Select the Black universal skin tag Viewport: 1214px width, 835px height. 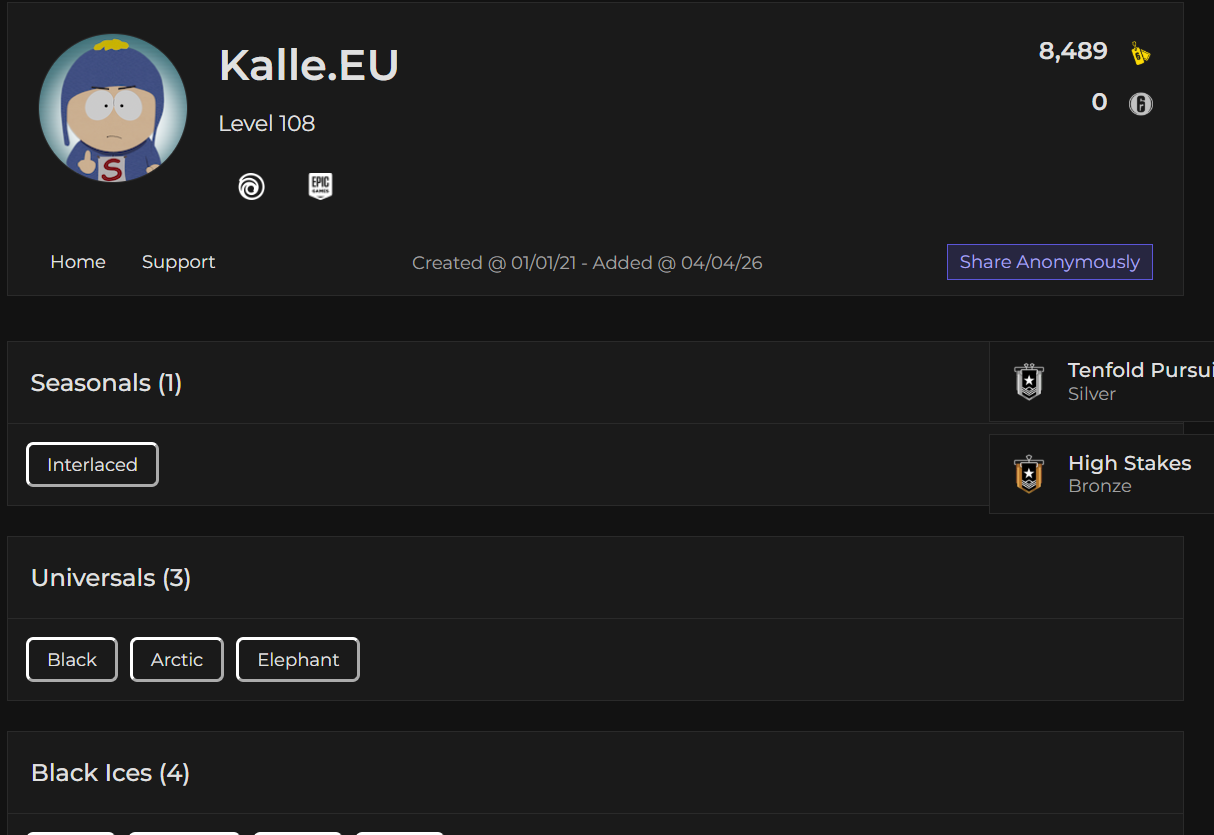click(72, 659)
